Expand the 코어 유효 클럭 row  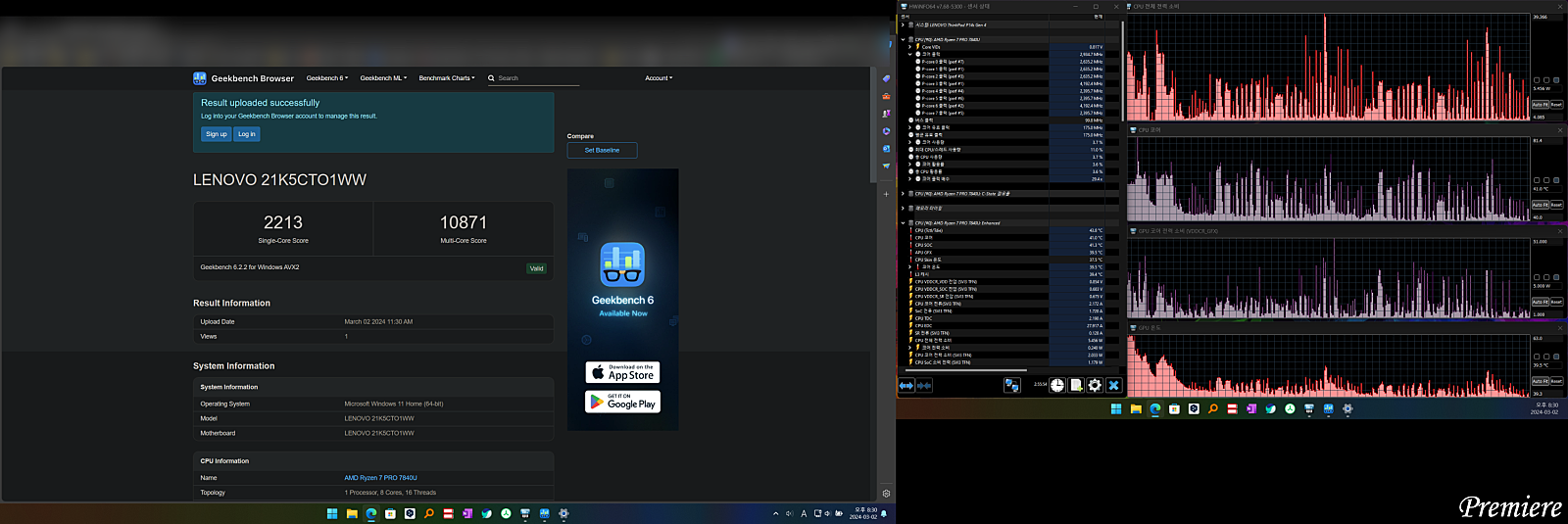pyautogui.click(x=910, y=127)
